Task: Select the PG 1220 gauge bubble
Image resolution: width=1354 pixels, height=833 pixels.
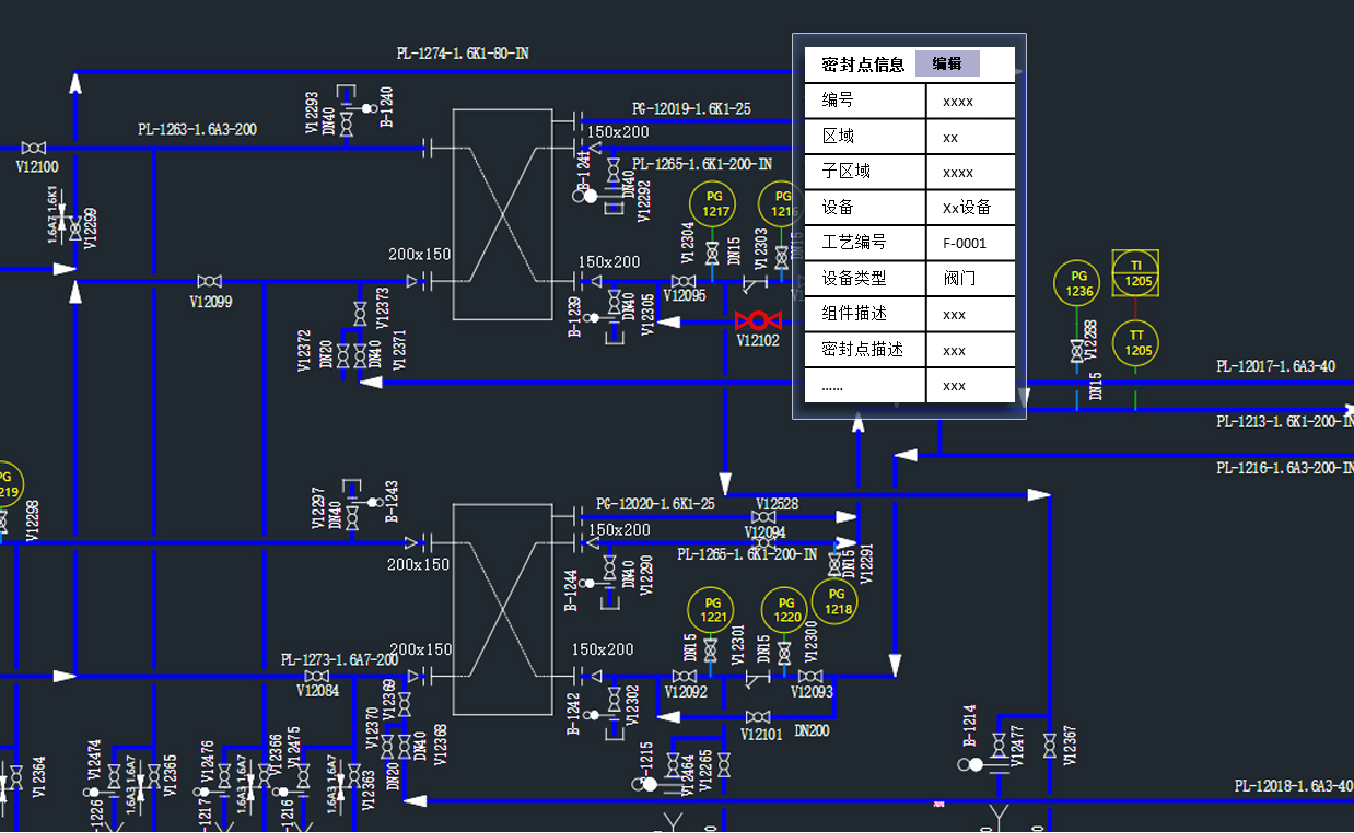Action: [784, 610]
